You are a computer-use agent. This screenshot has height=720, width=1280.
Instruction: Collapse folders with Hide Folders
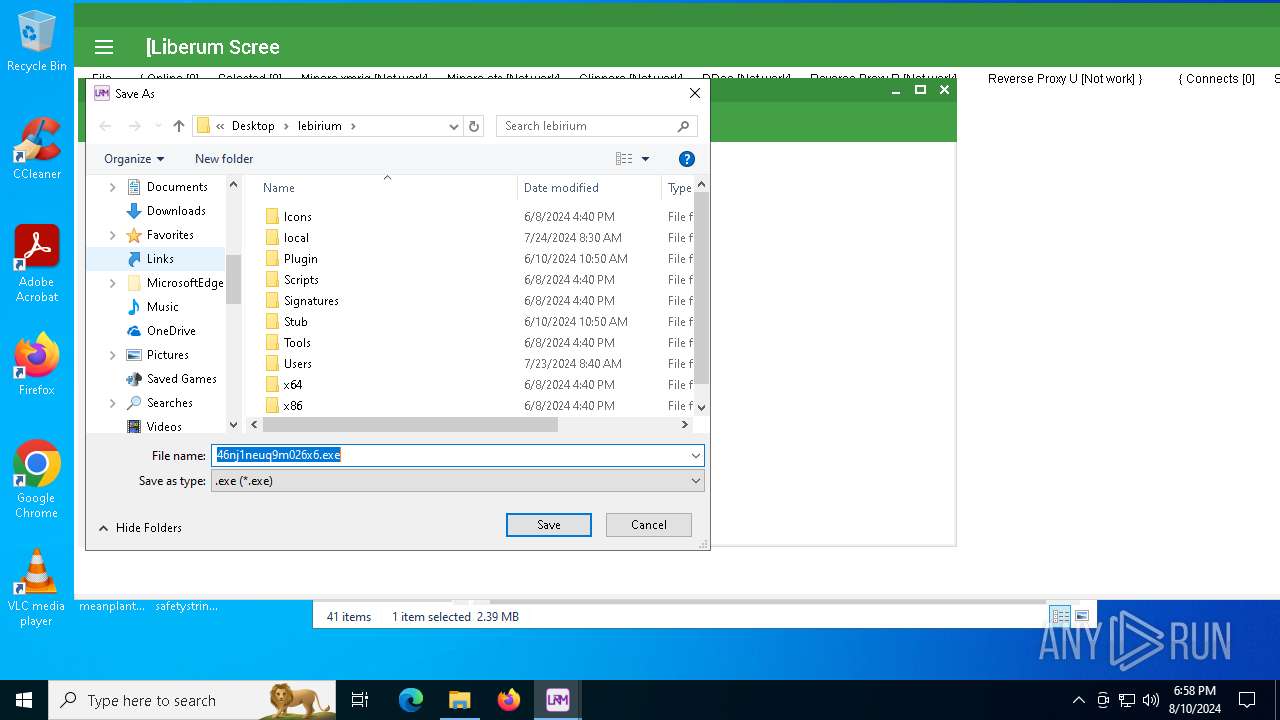(x=140, y=528)
